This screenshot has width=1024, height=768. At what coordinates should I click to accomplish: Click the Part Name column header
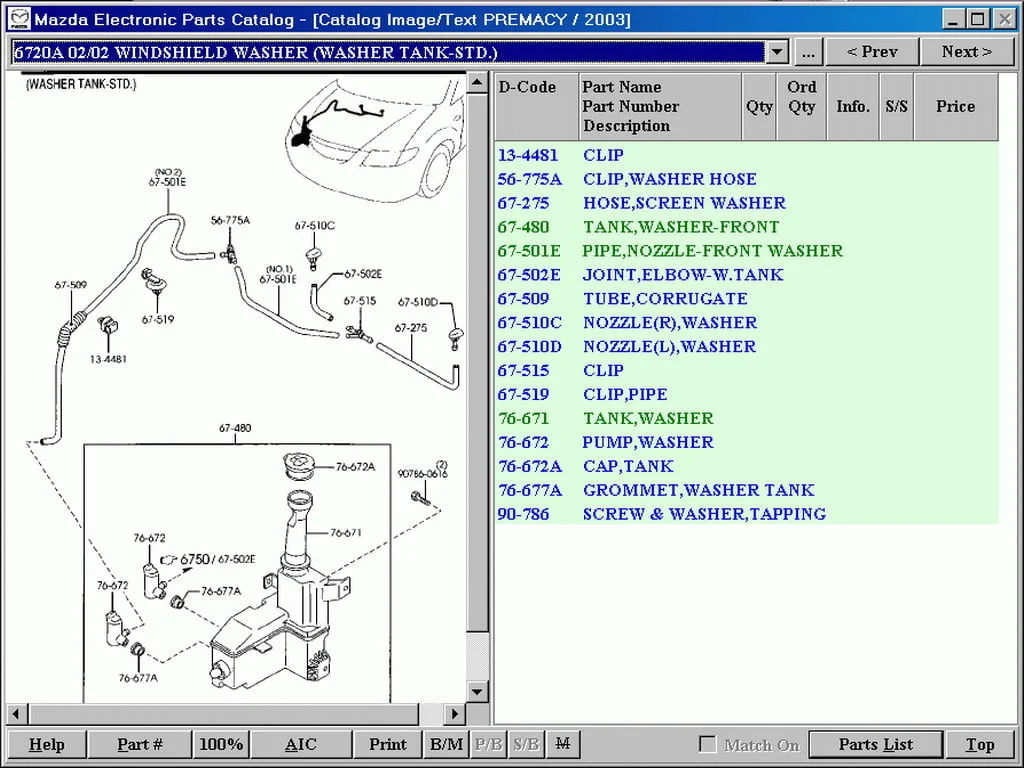pos(660,106)
